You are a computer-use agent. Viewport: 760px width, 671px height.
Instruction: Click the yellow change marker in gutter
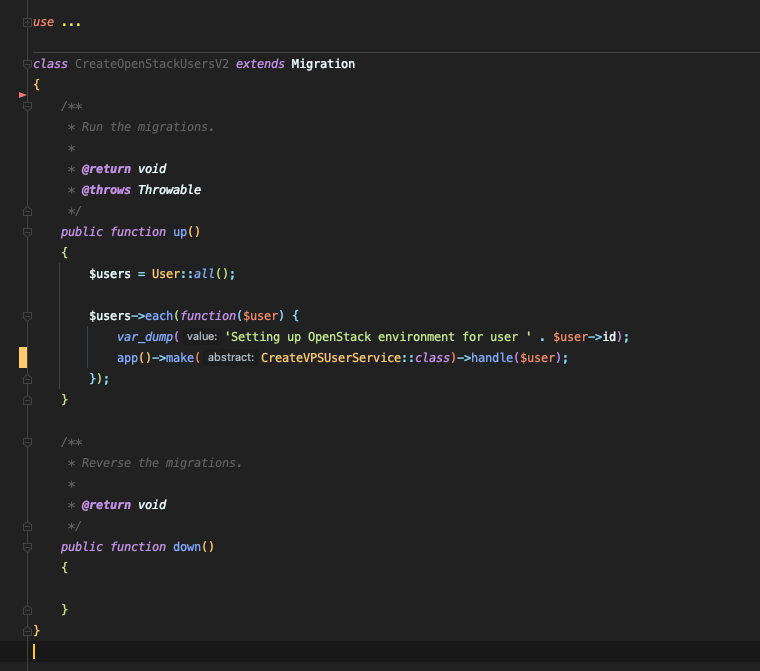click(x=22, y=358)
